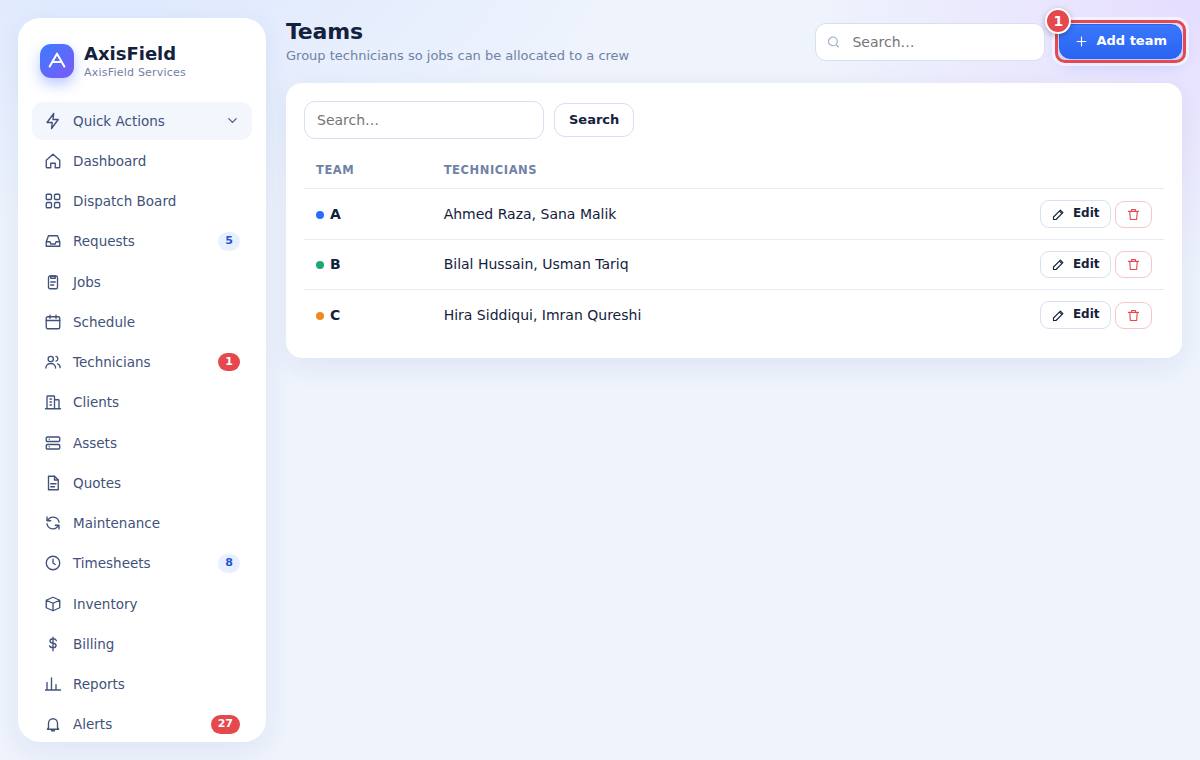
Task: Click the blue dot beside team A
Action: click(x=320, y=215)
